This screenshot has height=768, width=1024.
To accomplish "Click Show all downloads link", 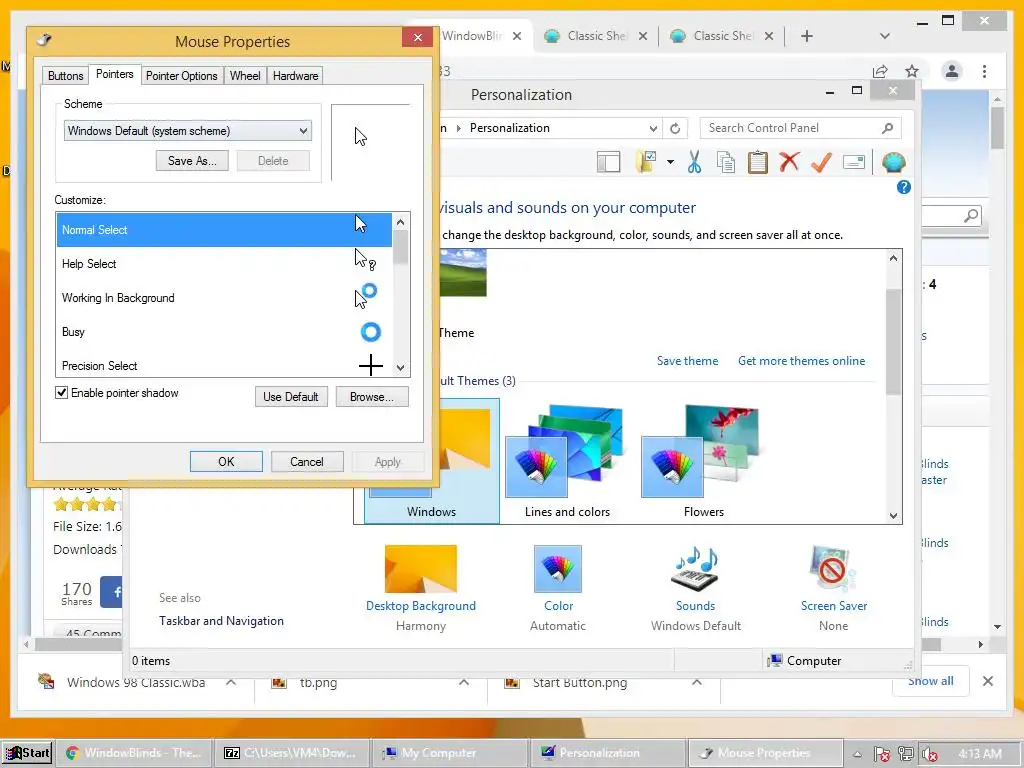I will tap(931, 681).
